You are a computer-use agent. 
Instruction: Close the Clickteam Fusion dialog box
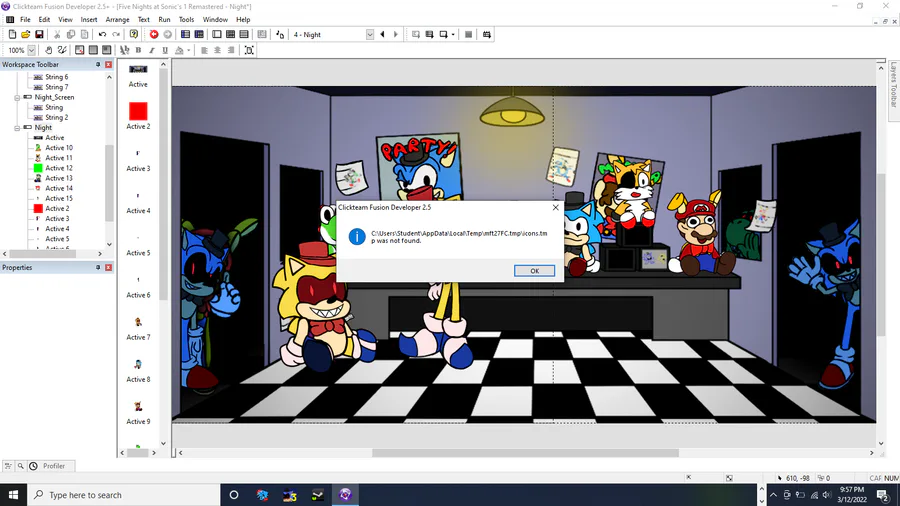click(555, 208)
